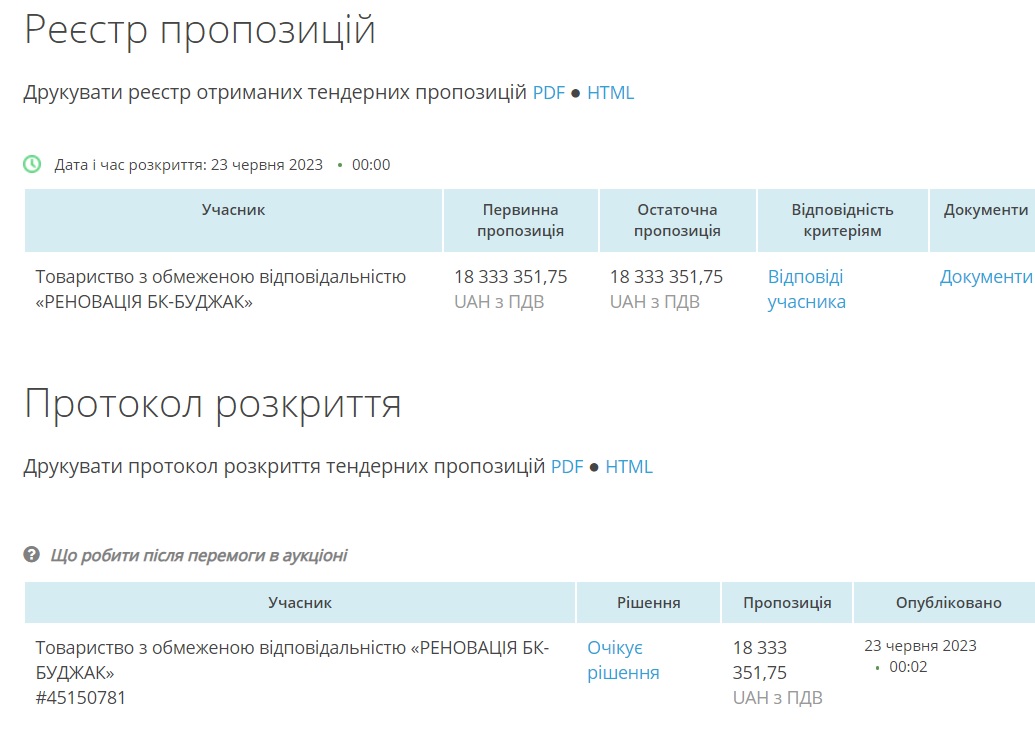Click the Відповідність критеріям column header

pyautogui.click(x=842, y=220)
